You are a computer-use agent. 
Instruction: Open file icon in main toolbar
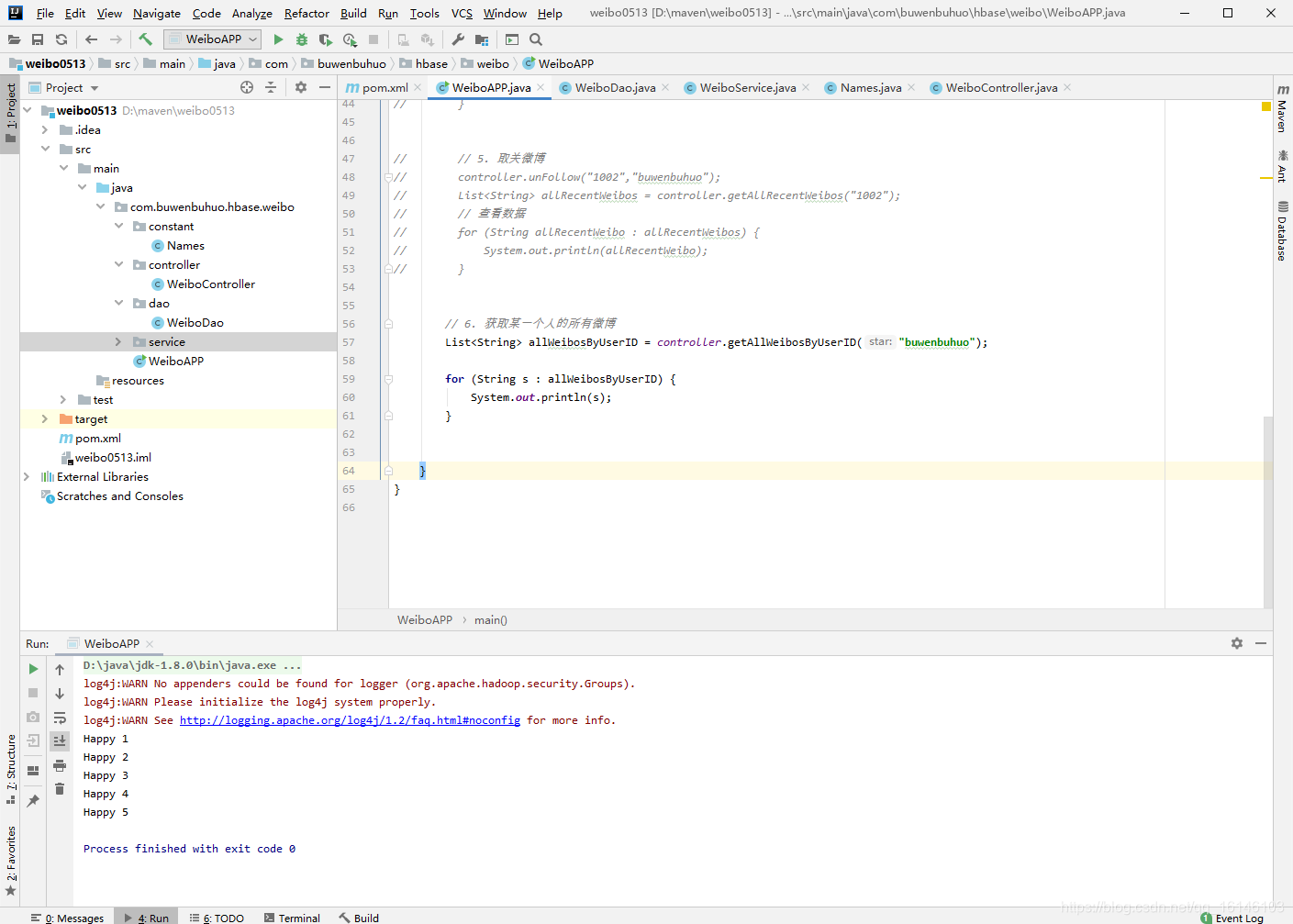[x=14, y=39]
